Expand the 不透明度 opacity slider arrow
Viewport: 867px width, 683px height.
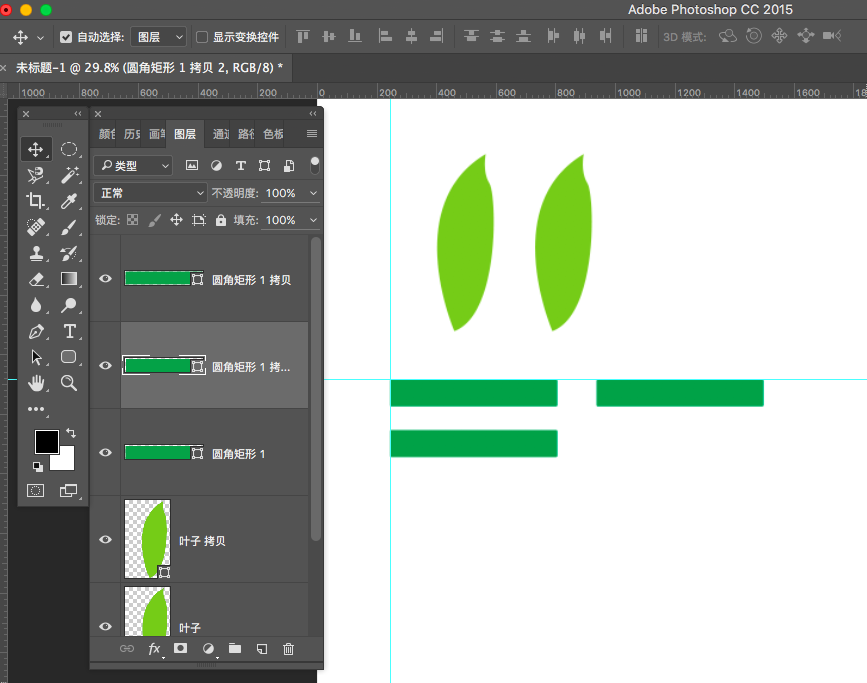coord(313,193)
